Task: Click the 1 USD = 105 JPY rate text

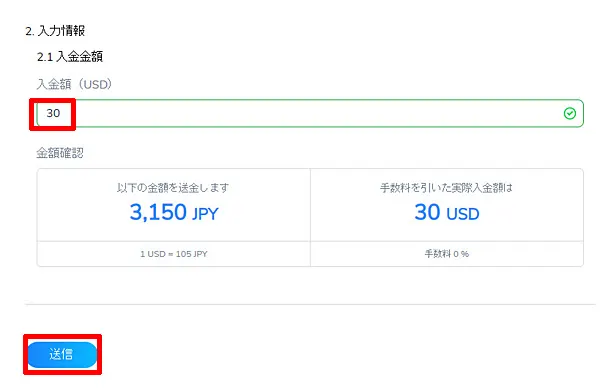Action: click(174, 254)
